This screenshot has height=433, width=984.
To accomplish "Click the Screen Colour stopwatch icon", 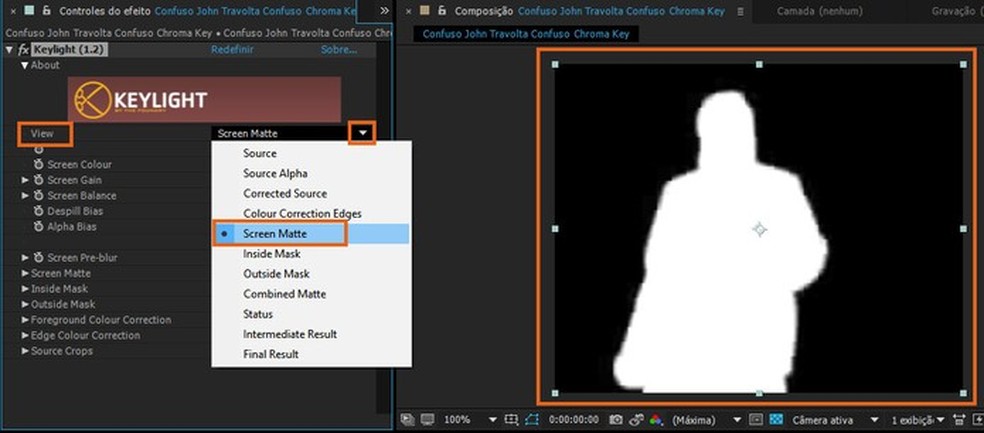I will click(x=39, y=164).
